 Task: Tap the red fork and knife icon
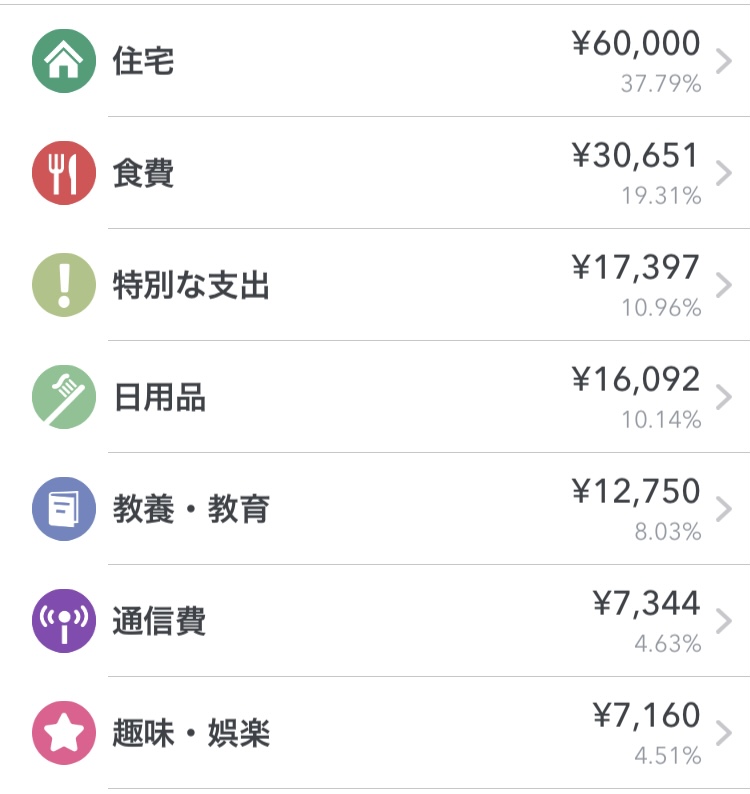click(x=64, y=173)
